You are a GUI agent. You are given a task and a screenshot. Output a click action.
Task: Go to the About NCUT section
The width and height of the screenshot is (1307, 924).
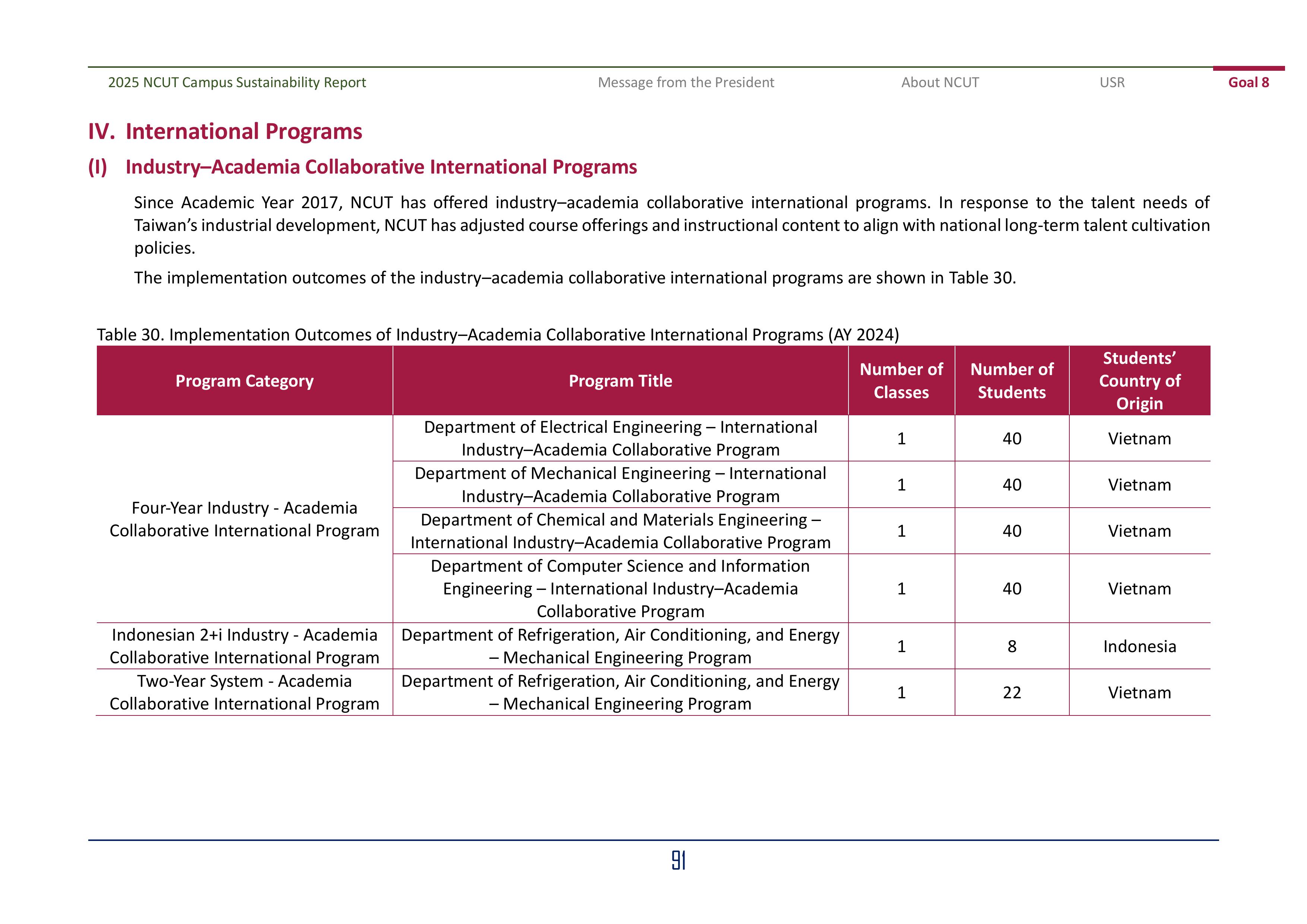939,83
